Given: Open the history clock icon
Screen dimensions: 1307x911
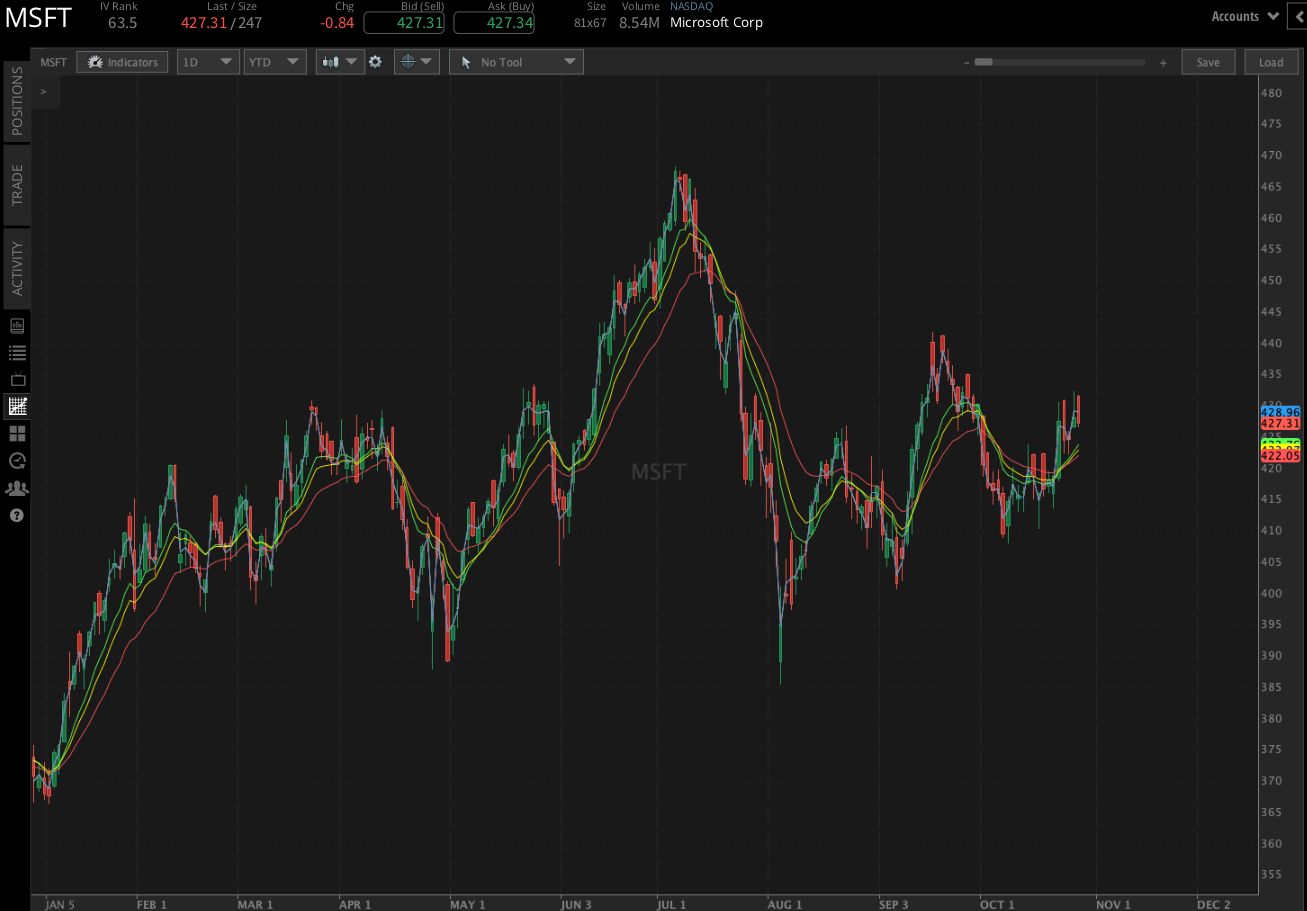Looking at the screenshot, I should (x=16, y=461).
